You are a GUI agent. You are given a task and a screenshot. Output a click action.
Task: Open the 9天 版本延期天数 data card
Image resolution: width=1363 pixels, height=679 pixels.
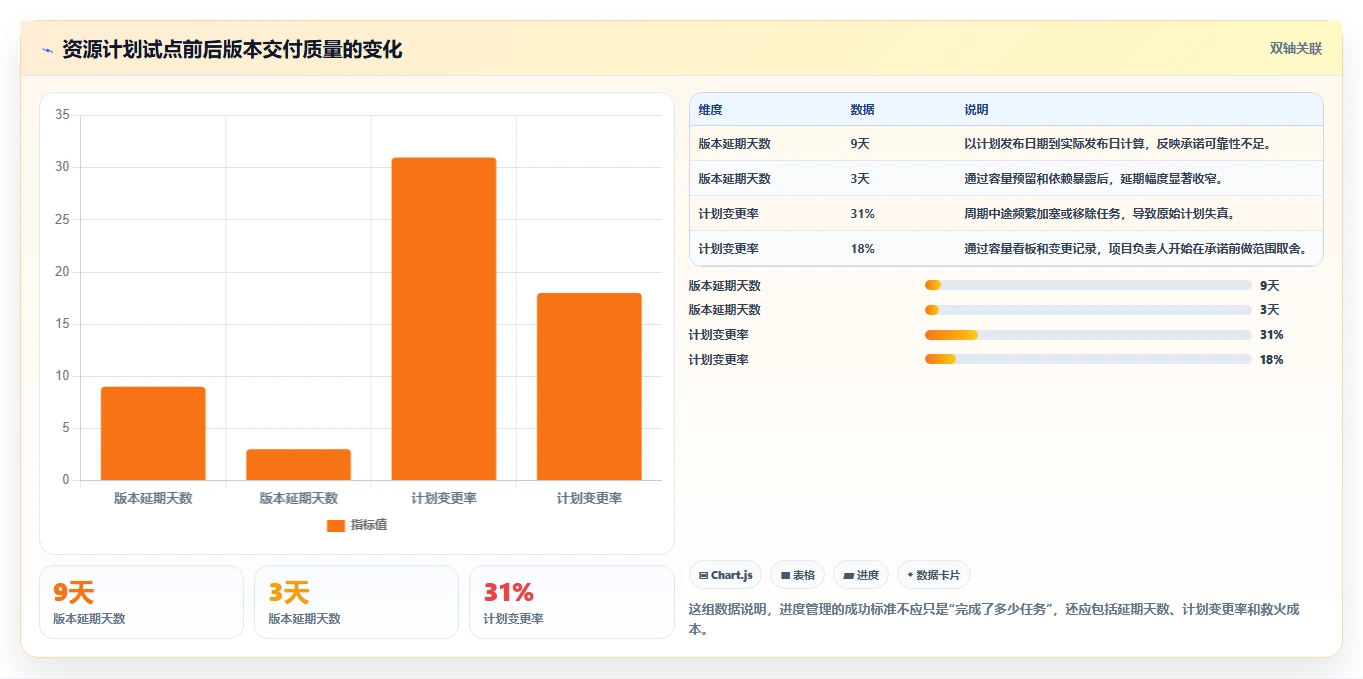(x=141, y=602)
